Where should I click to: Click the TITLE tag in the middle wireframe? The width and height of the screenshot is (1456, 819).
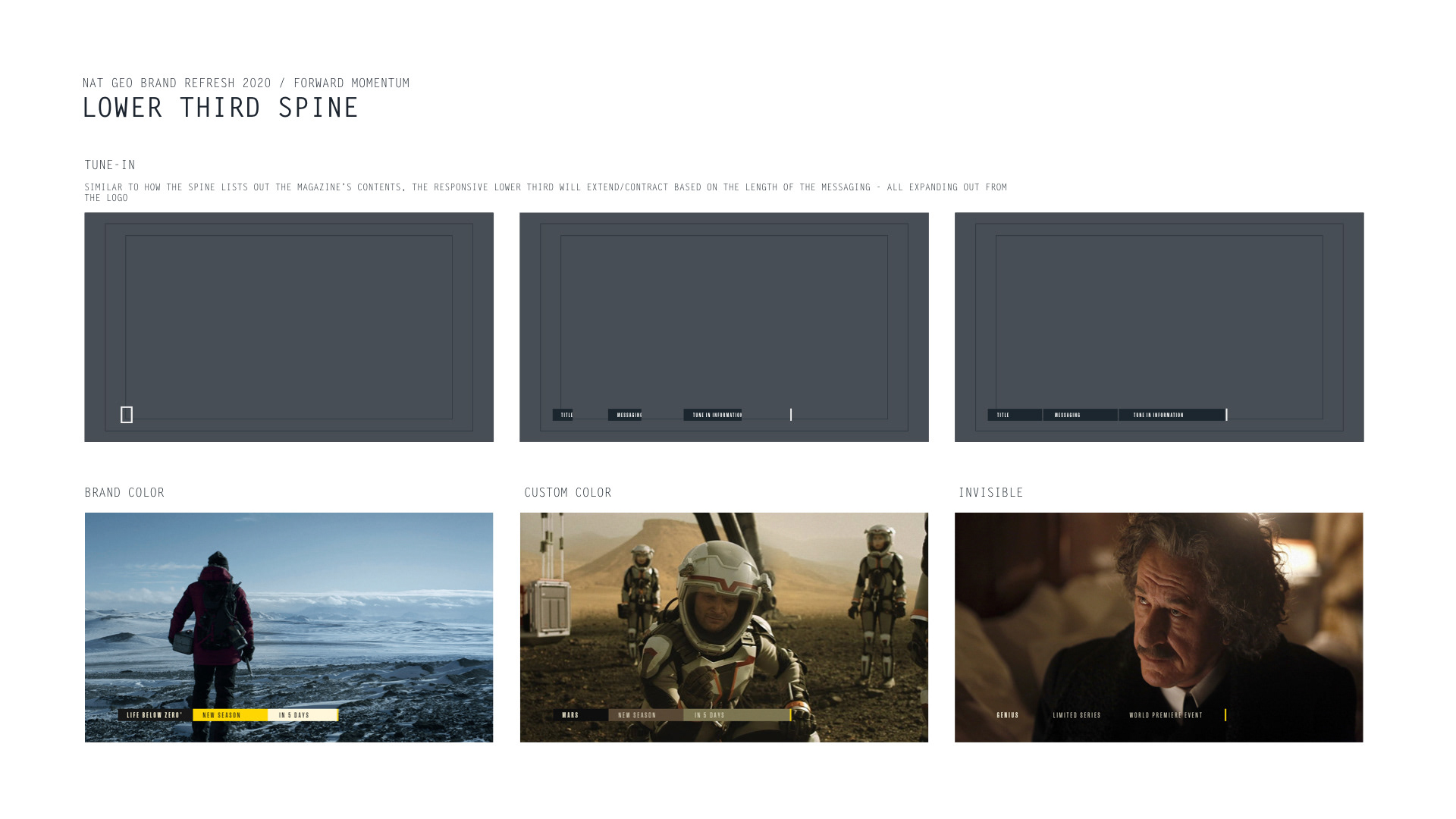tap(563, 415)
